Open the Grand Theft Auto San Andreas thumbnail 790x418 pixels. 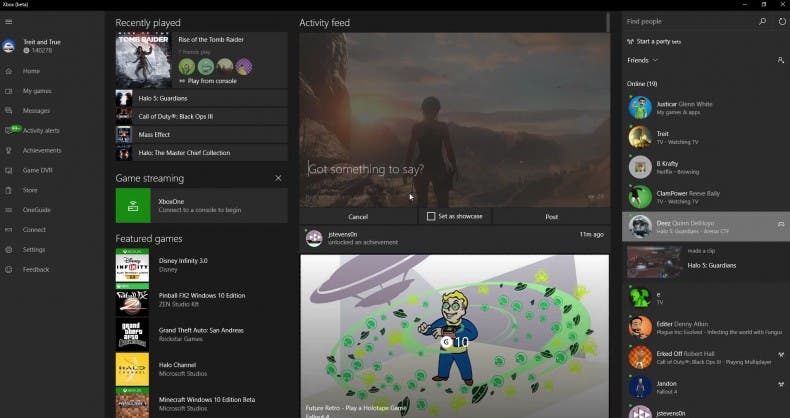pyautogui.click(x=133, y=334)
